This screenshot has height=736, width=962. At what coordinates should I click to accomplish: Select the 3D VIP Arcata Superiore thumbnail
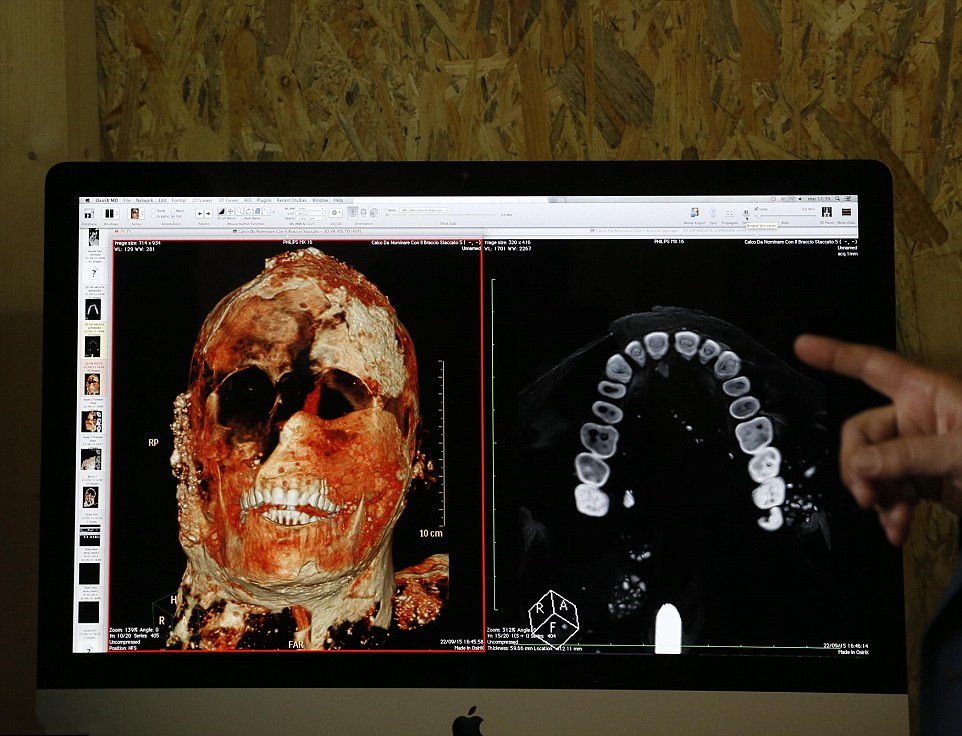pos(92,347)
